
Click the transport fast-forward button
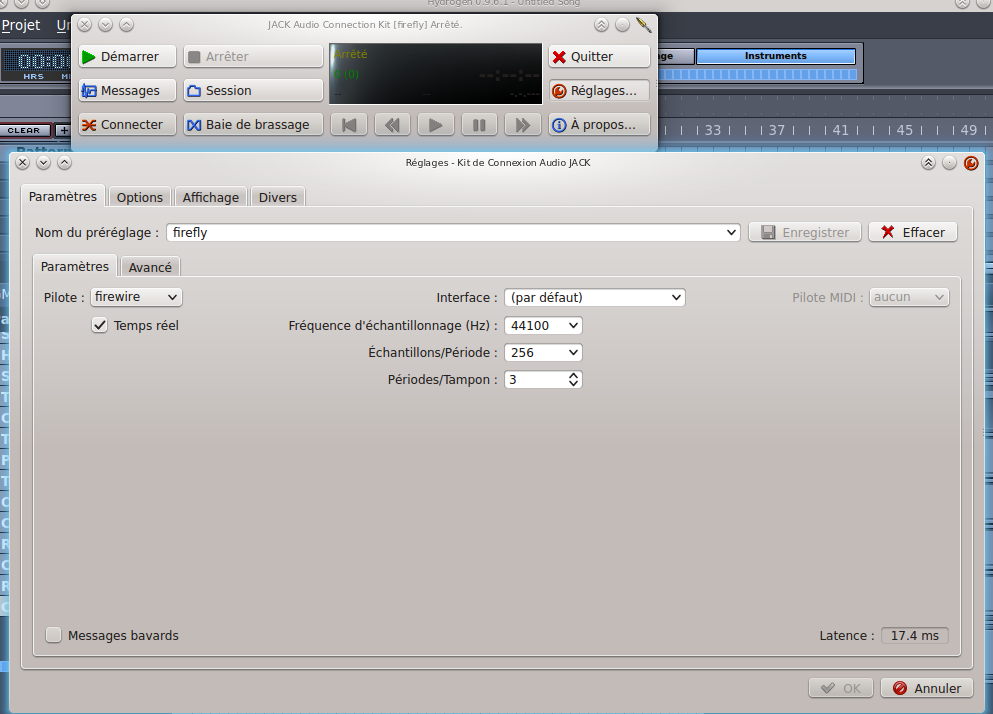pyautogui.click(x=522, y=125)
